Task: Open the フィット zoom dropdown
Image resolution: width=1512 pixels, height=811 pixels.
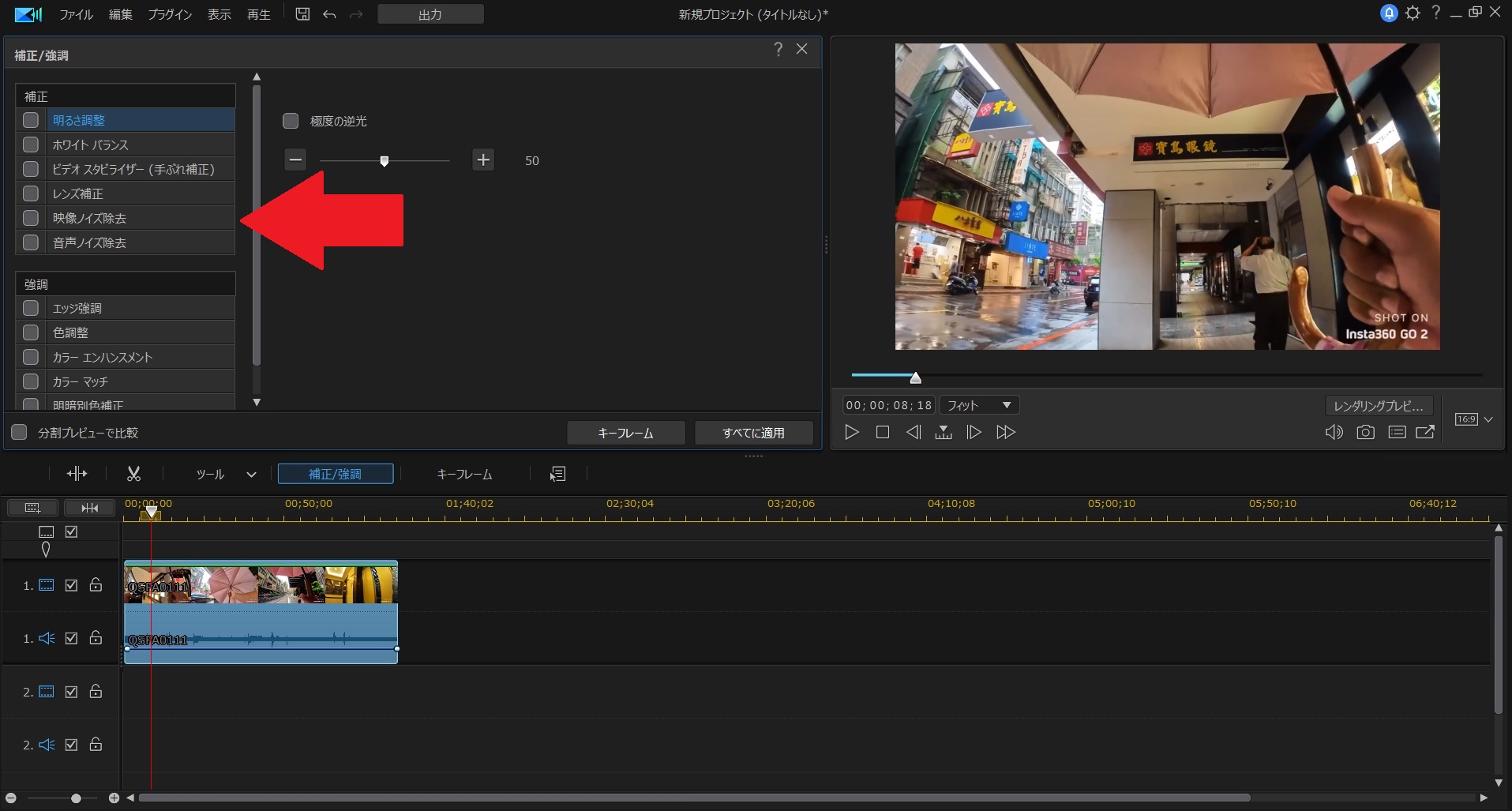Action: pyautogui.click(x=979, y=405)
